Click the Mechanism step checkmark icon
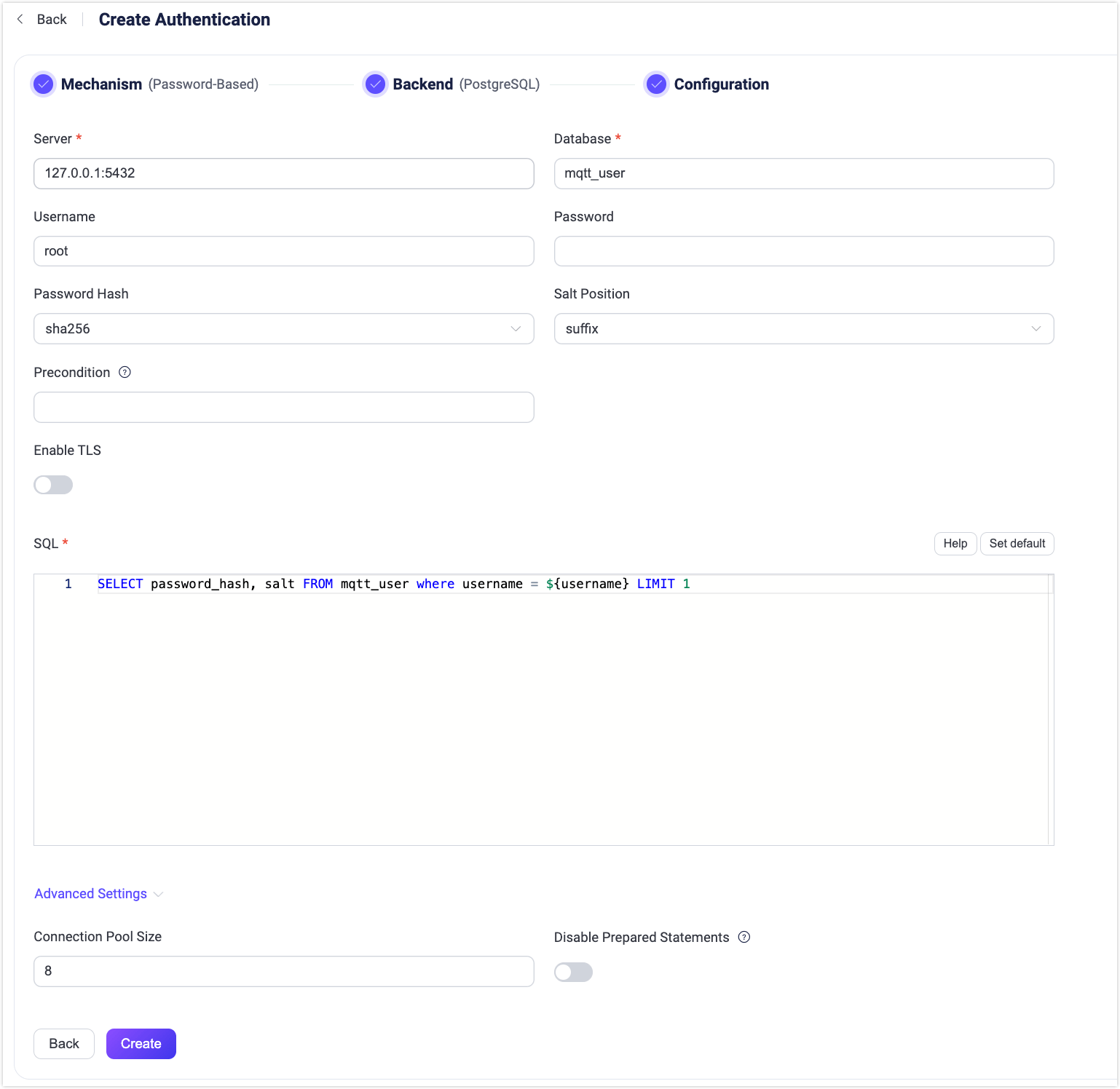 pos(43,84)
